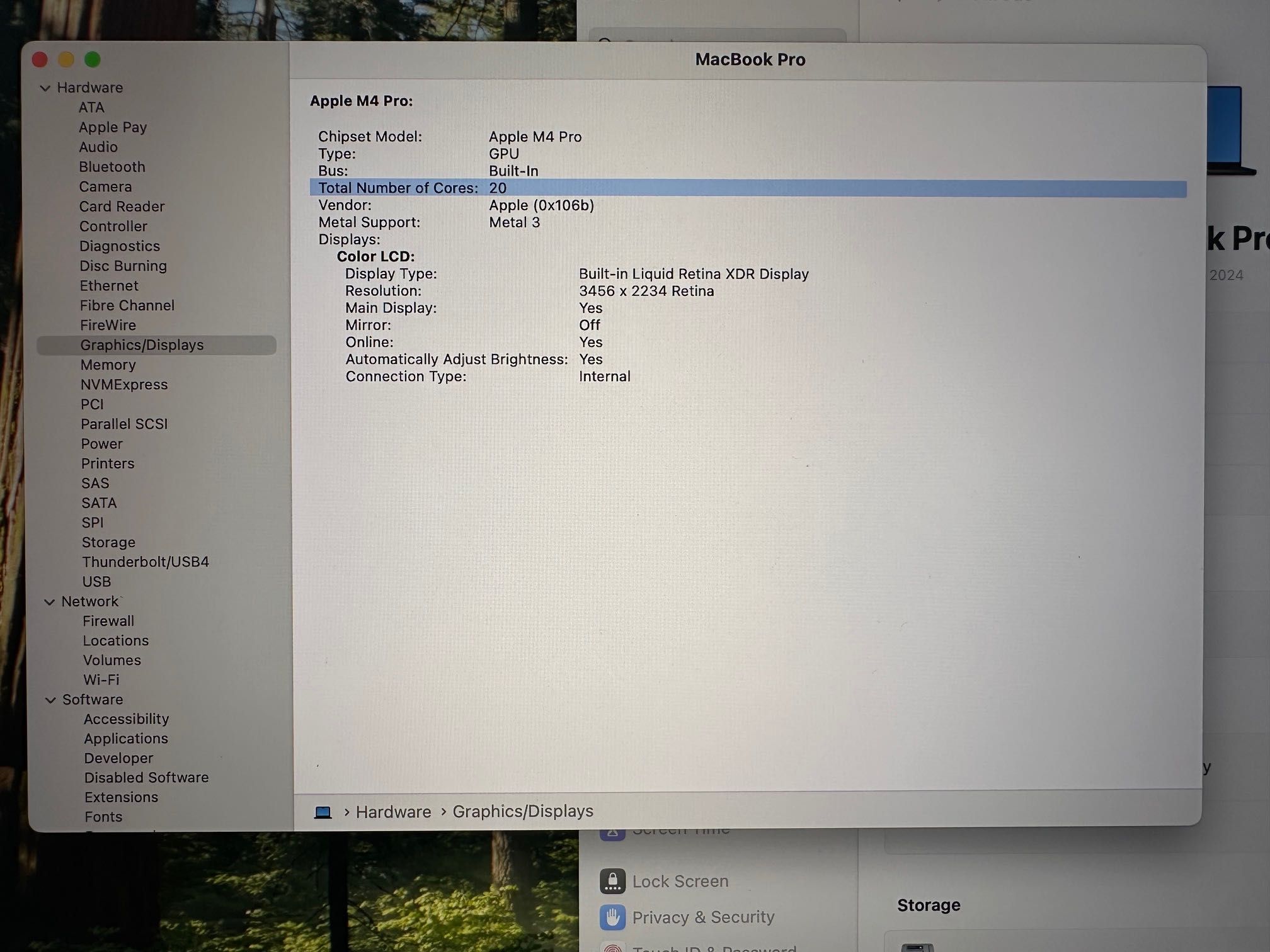
Task: Select USB in the sidebar
Action: (x=96, y=582)
